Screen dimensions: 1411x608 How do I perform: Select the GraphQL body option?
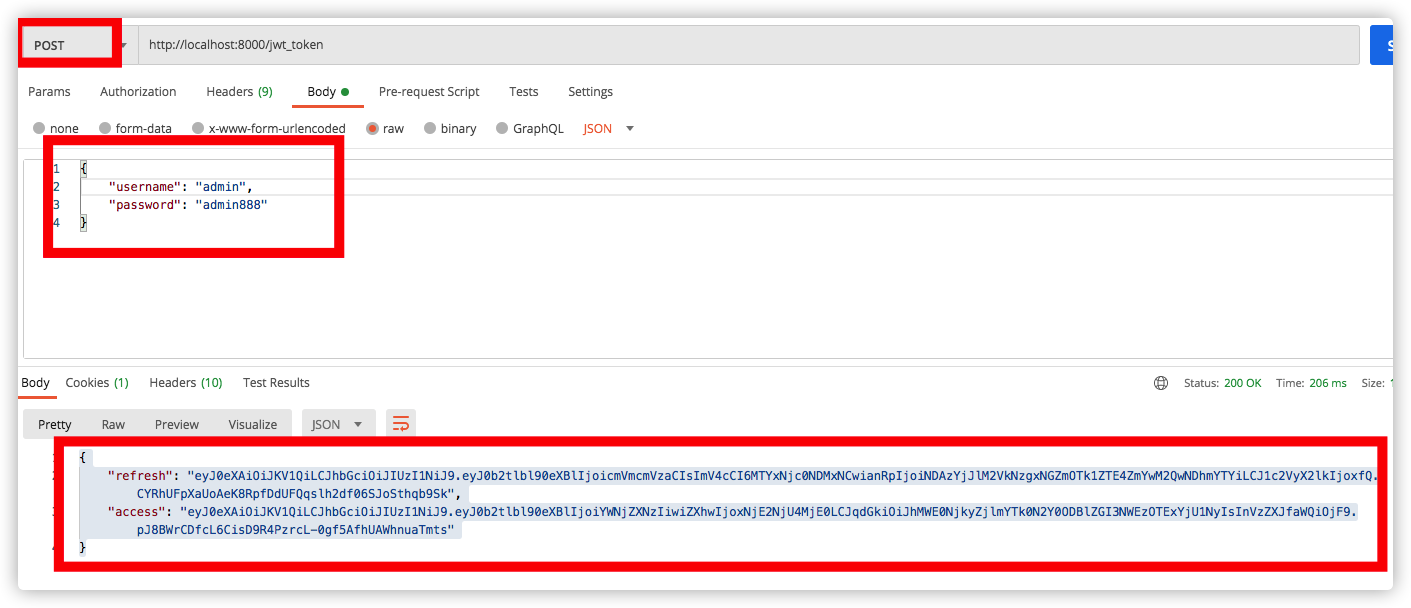(502, 129)
